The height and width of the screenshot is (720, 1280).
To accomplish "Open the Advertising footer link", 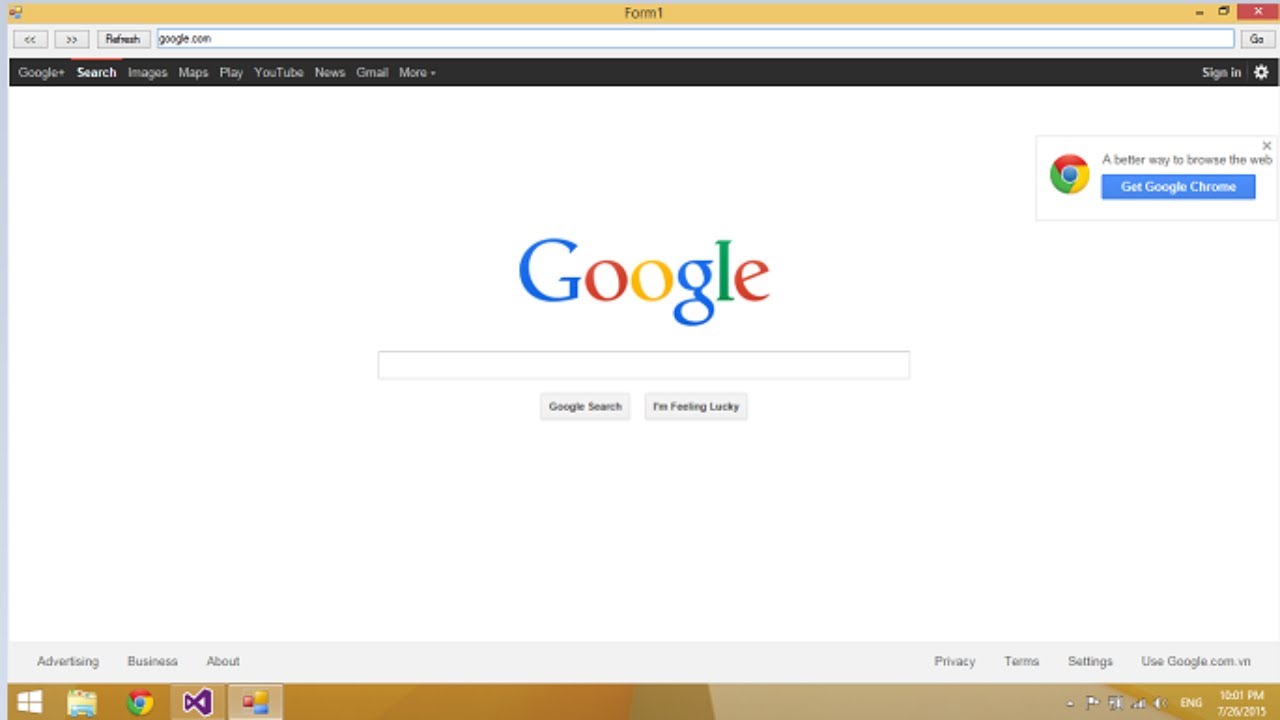I will [68, 661].
